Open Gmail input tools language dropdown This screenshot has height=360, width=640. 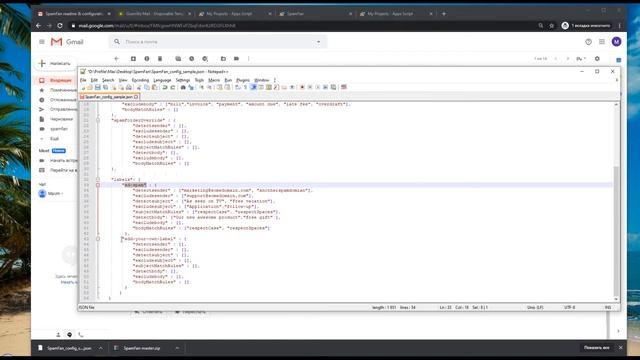tap(581, 59)
